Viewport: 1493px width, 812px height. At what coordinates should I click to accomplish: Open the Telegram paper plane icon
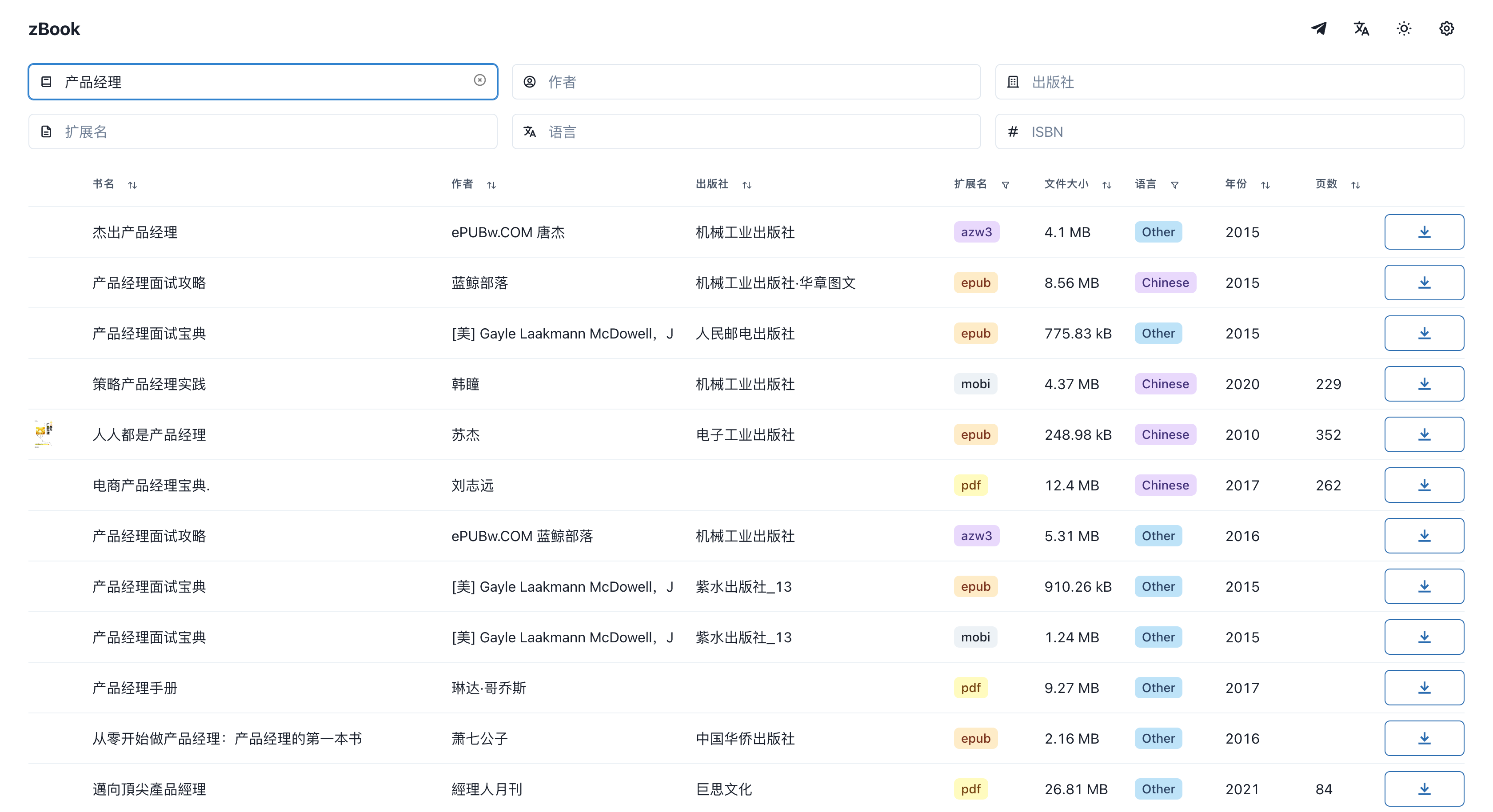1318,28
